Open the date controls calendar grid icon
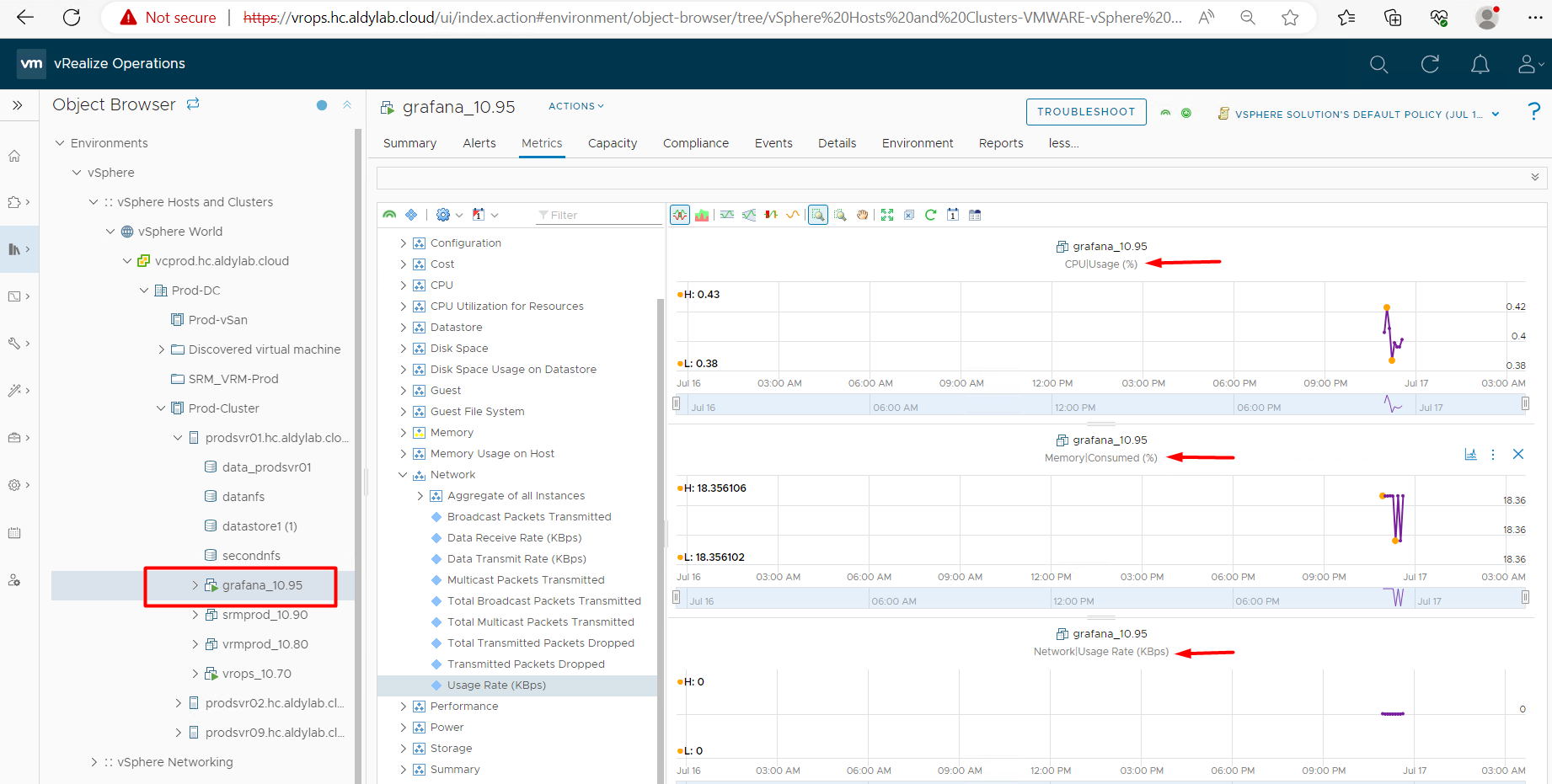The height and width of the screenshot is (784, 1552). (x=975, y=215)
